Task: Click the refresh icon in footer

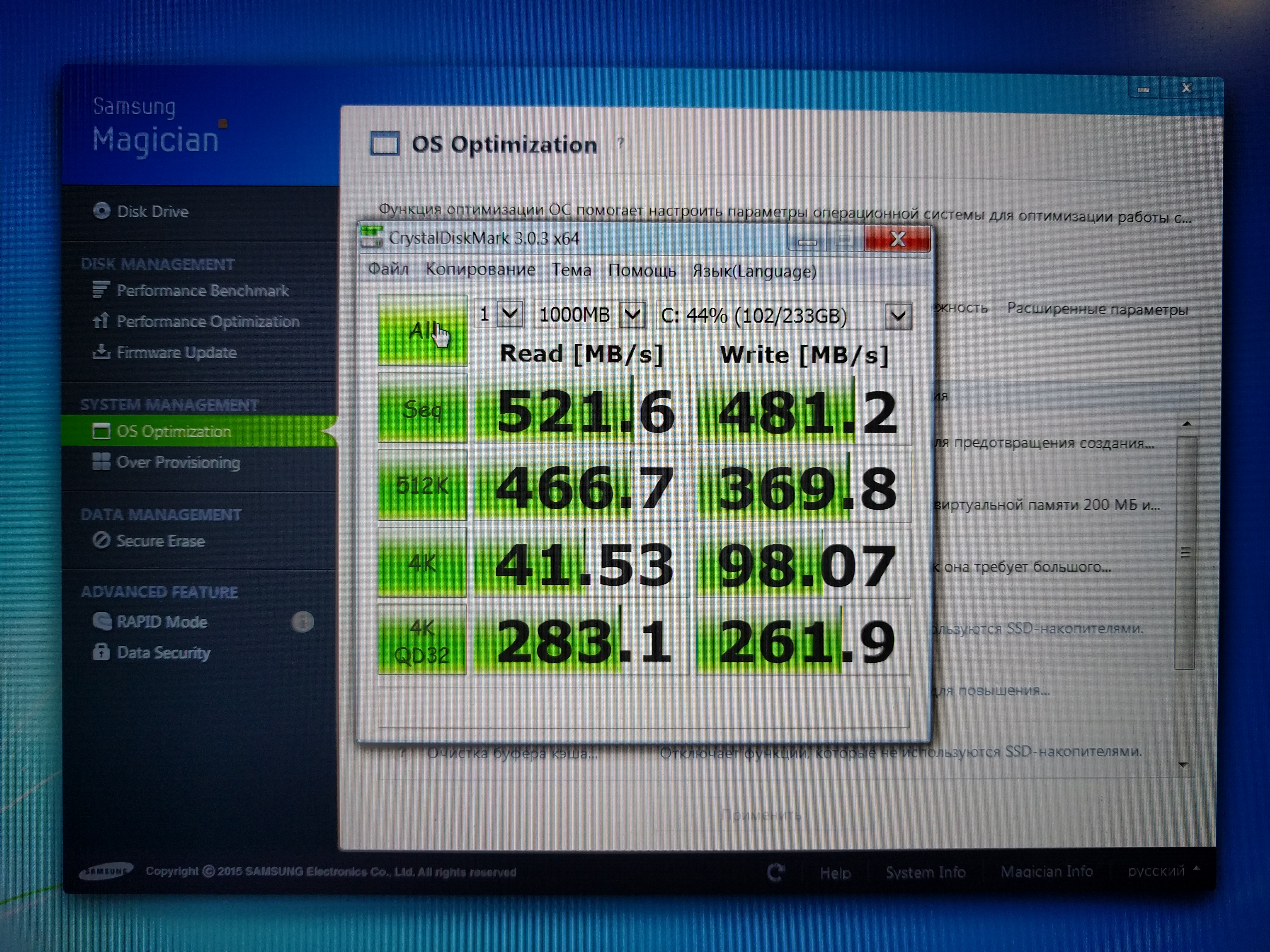Action: (776, 873)
